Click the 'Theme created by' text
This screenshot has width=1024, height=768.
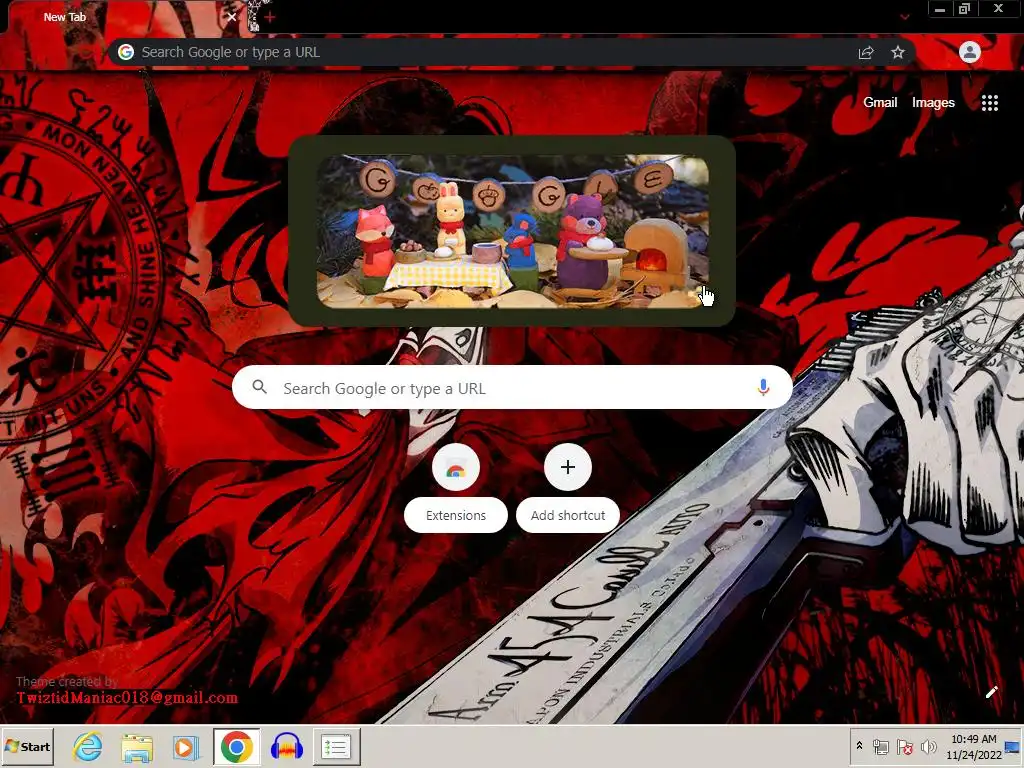(x=67, y=682)
